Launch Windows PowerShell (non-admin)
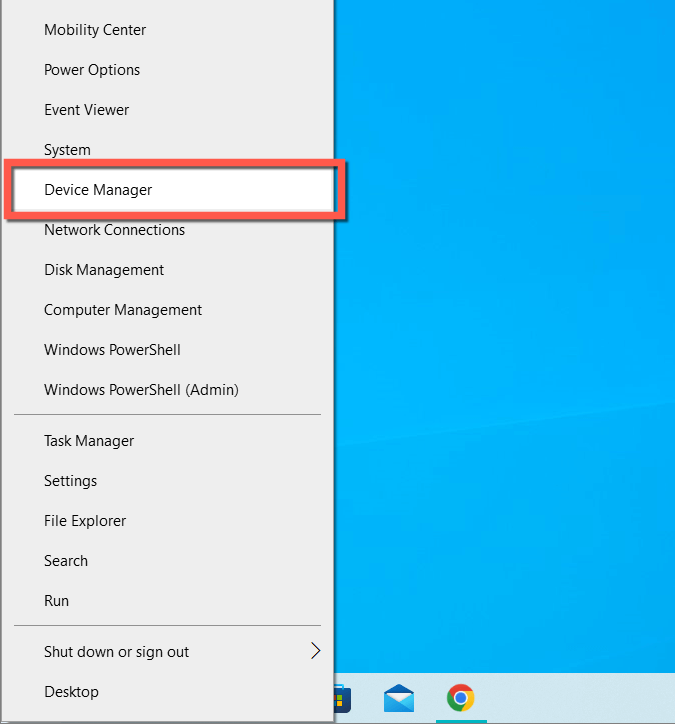The width and height of the screenshot is (675, 724). click(168, 350)
